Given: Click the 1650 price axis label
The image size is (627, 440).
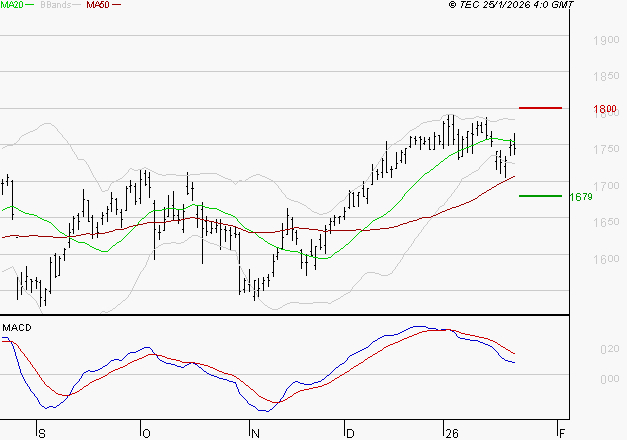Looking at the screenshot, I should tap(606, 222).
